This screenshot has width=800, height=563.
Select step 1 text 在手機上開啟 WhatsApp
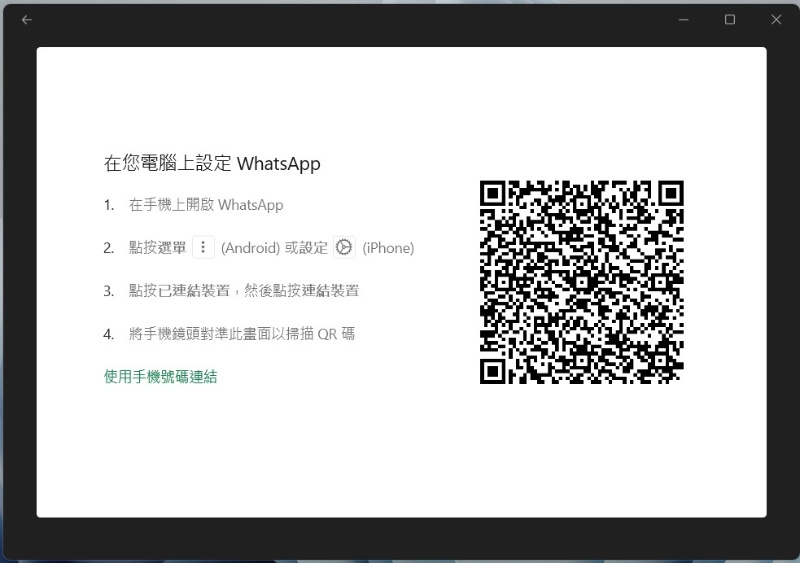click(206, 205)
